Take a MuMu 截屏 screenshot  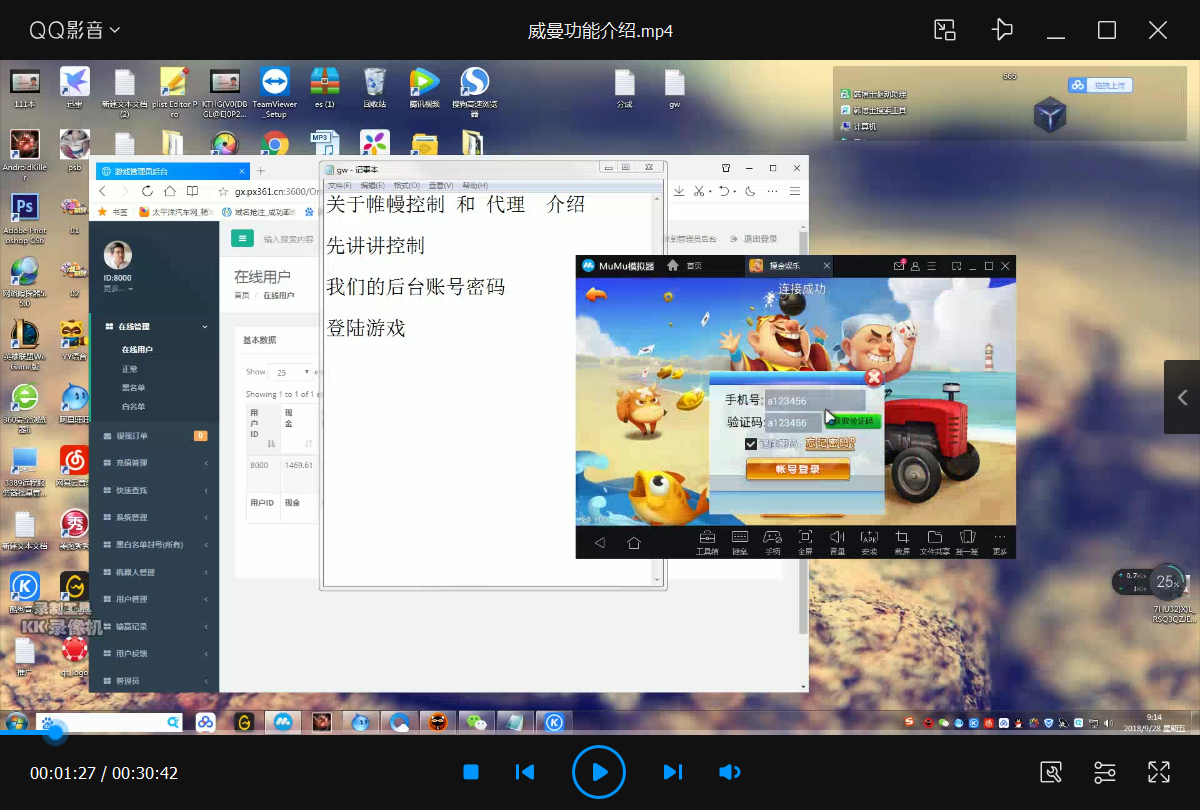point(902,541)
